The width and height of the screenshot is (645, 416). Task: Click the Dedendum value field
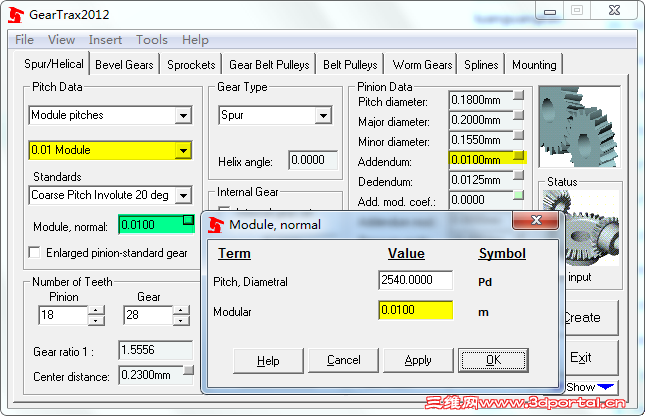[x=481, y=180]
